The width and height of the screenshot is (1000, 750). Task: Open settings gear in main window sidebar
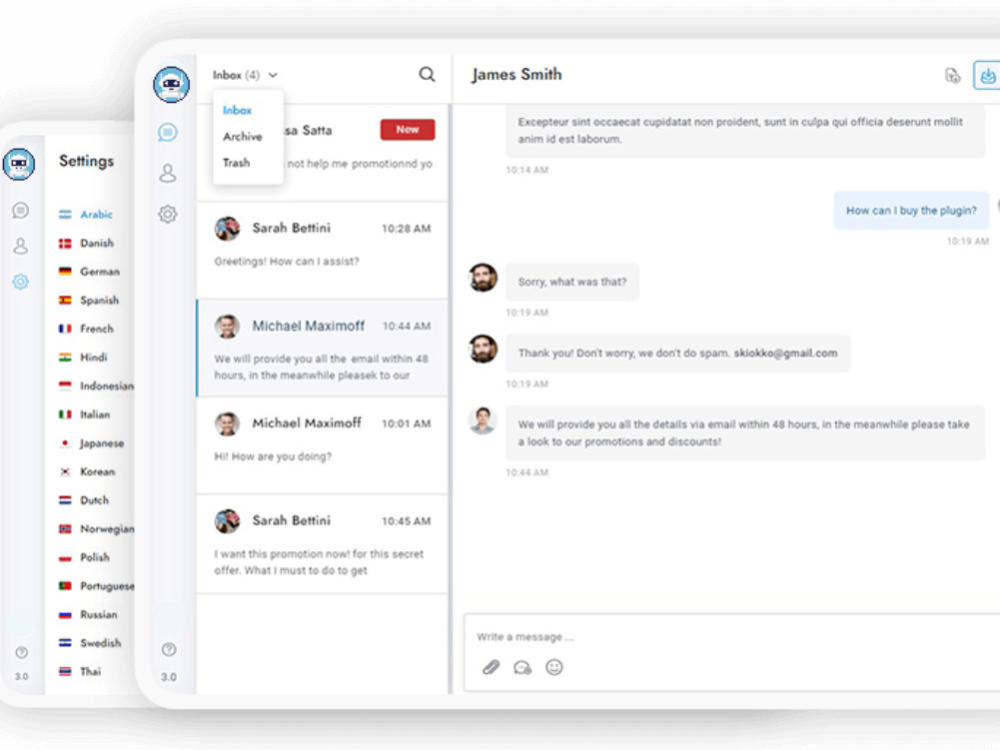pos(168,214)
